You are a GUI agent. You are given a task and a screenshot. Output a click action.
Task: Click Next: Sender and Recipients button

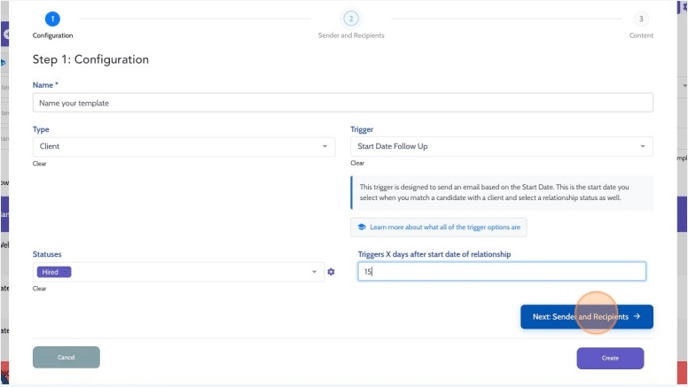(587, 317)
